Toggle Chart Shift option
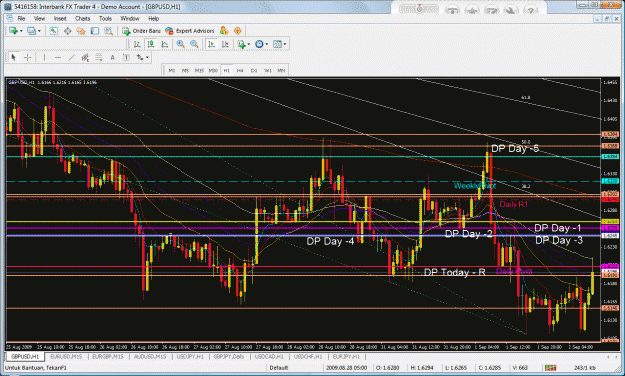625x376 pixels. click(225, 44)
